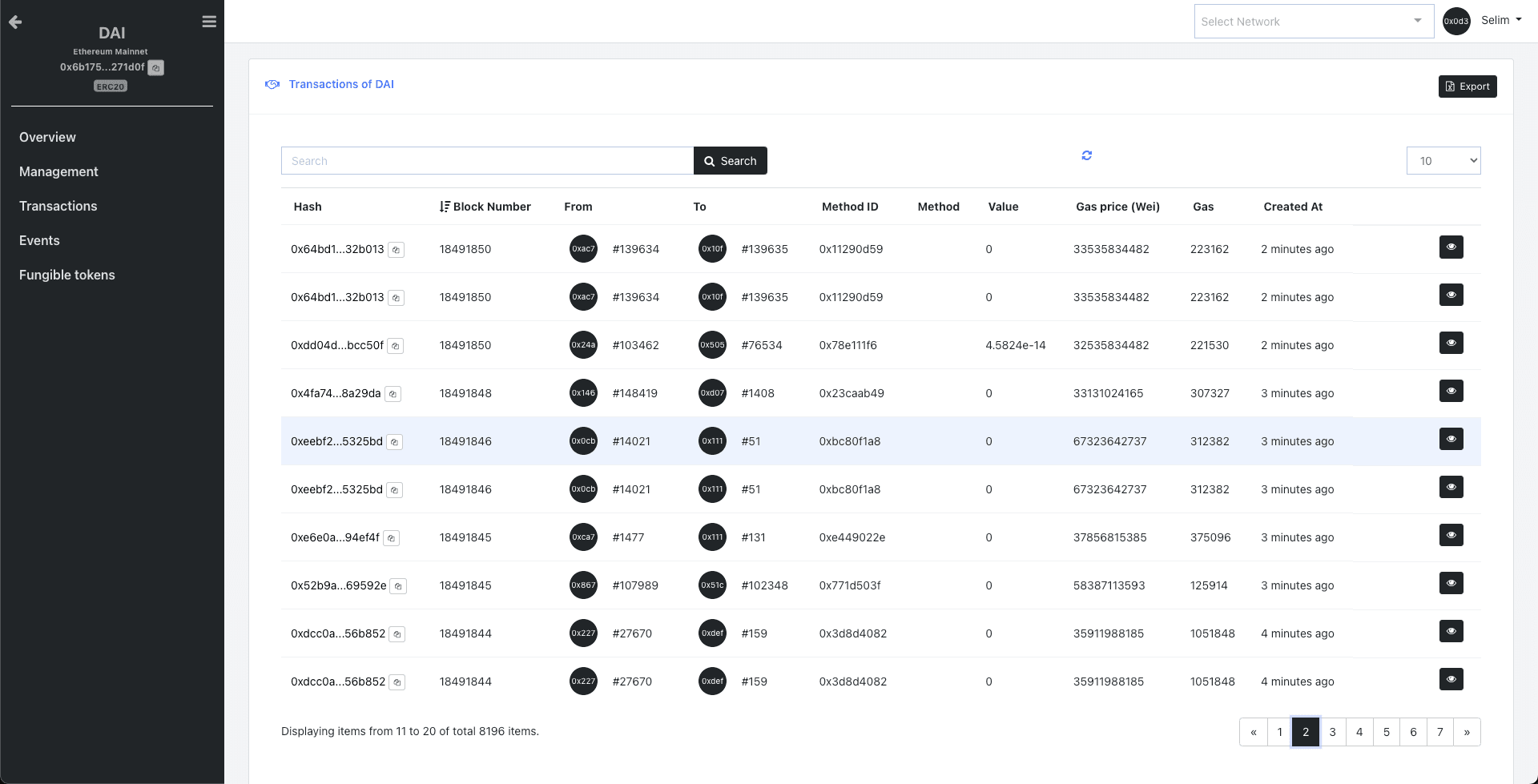The height and width of the screenshot is (784, 1538).
Task: Click the Transactions of DAI title
Action: (341, 84)
